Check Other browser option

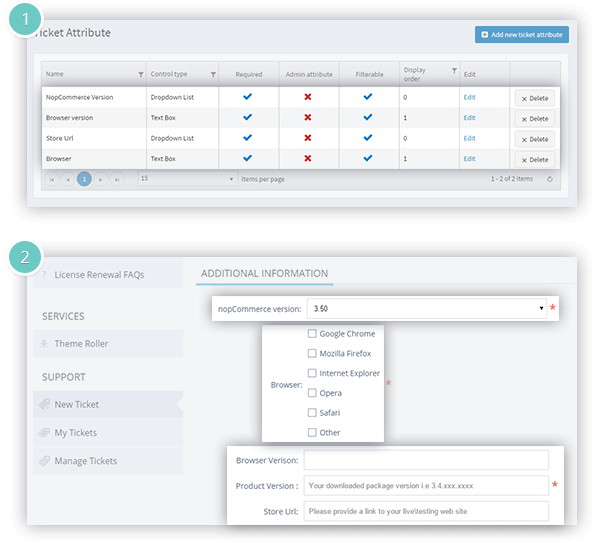coord(312,432)
